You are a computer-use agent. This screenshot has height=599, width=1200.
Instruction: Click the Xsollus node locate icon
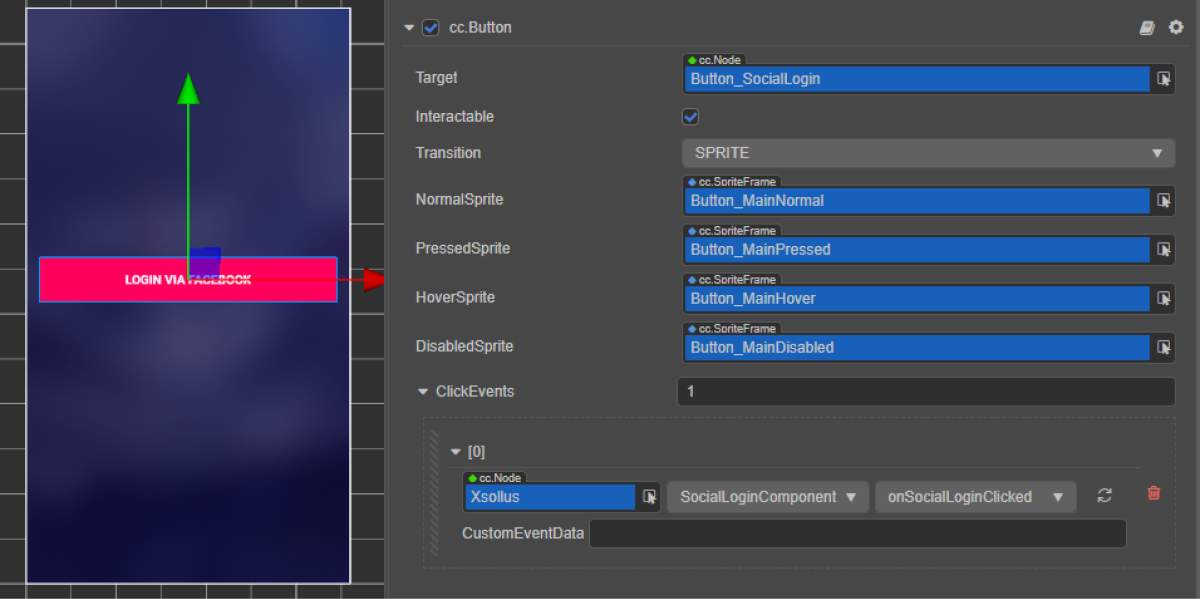pyautogui.click(x=649, y=497)
